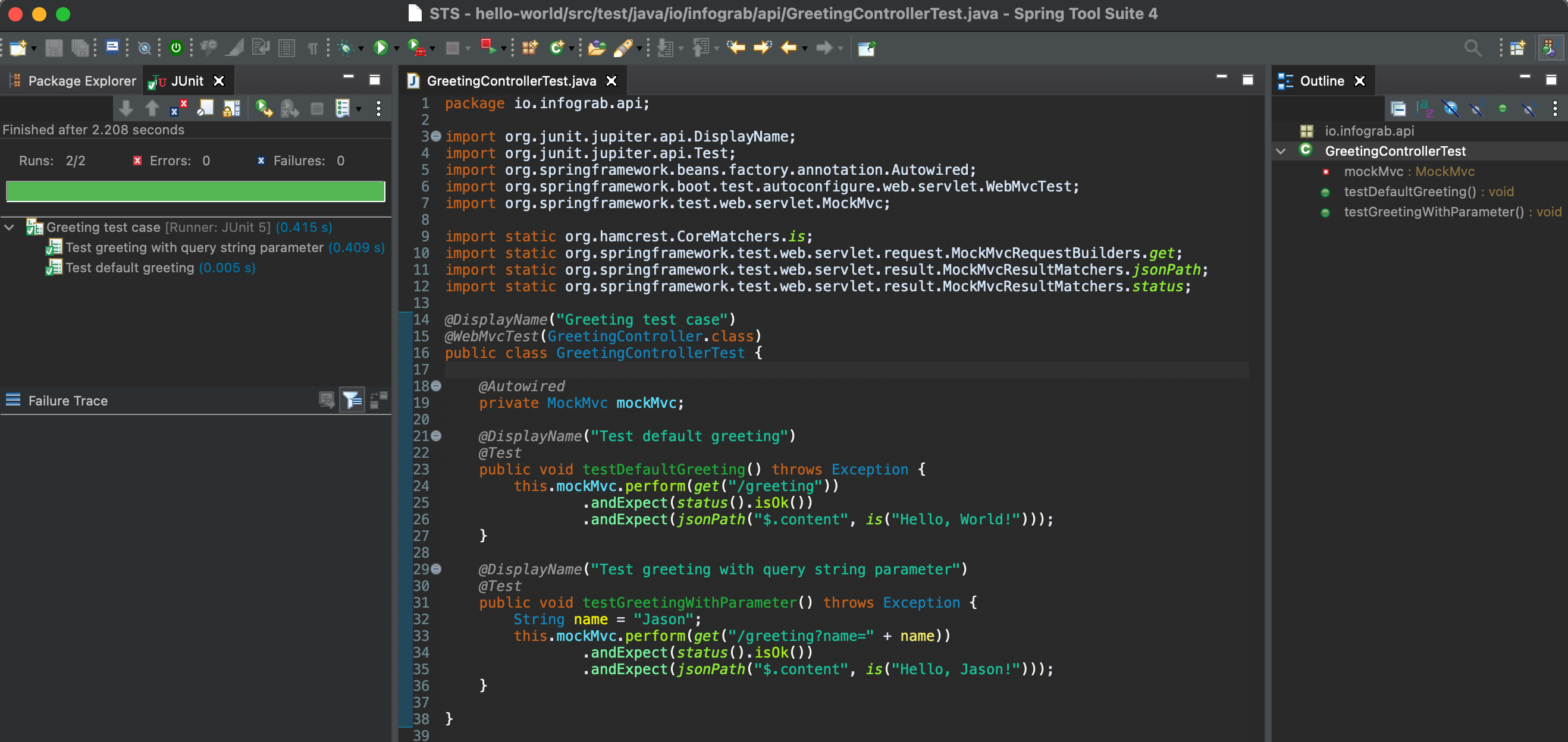Open the Coverage dropdown arrow

[432, 49]
